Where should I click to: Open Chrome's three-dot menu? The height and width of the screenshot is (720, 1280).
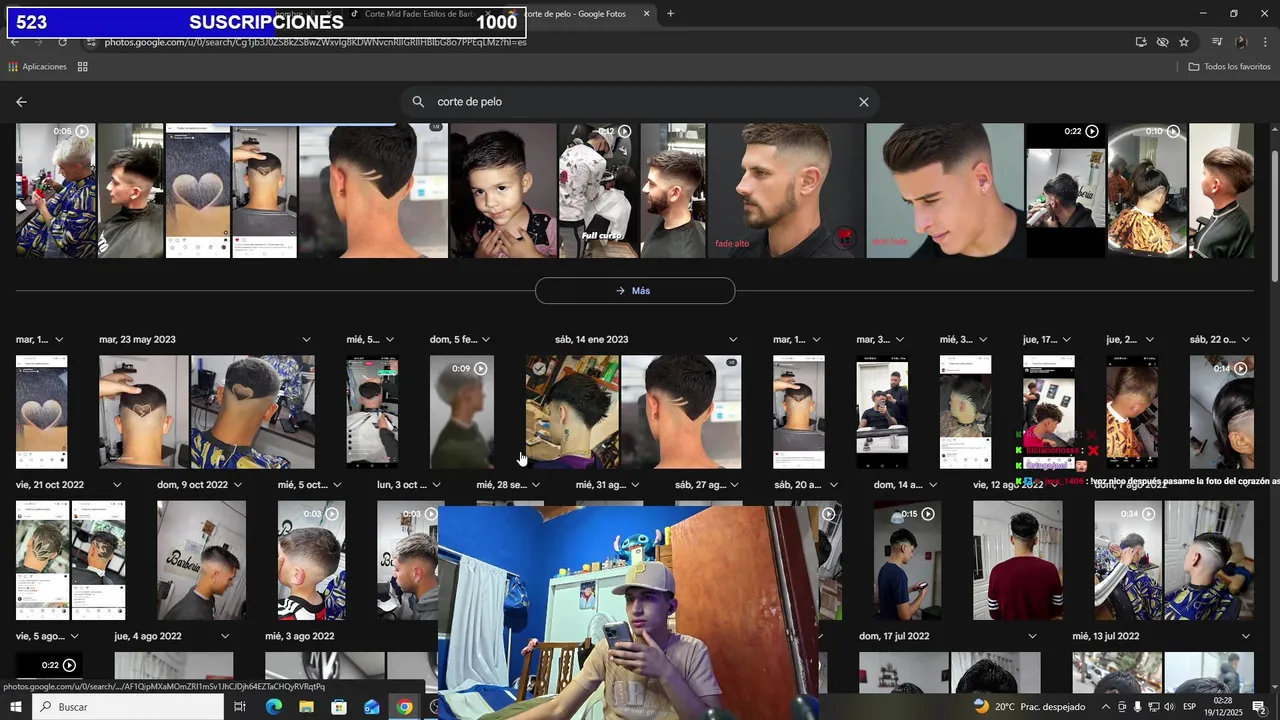tap(1266, 42)
